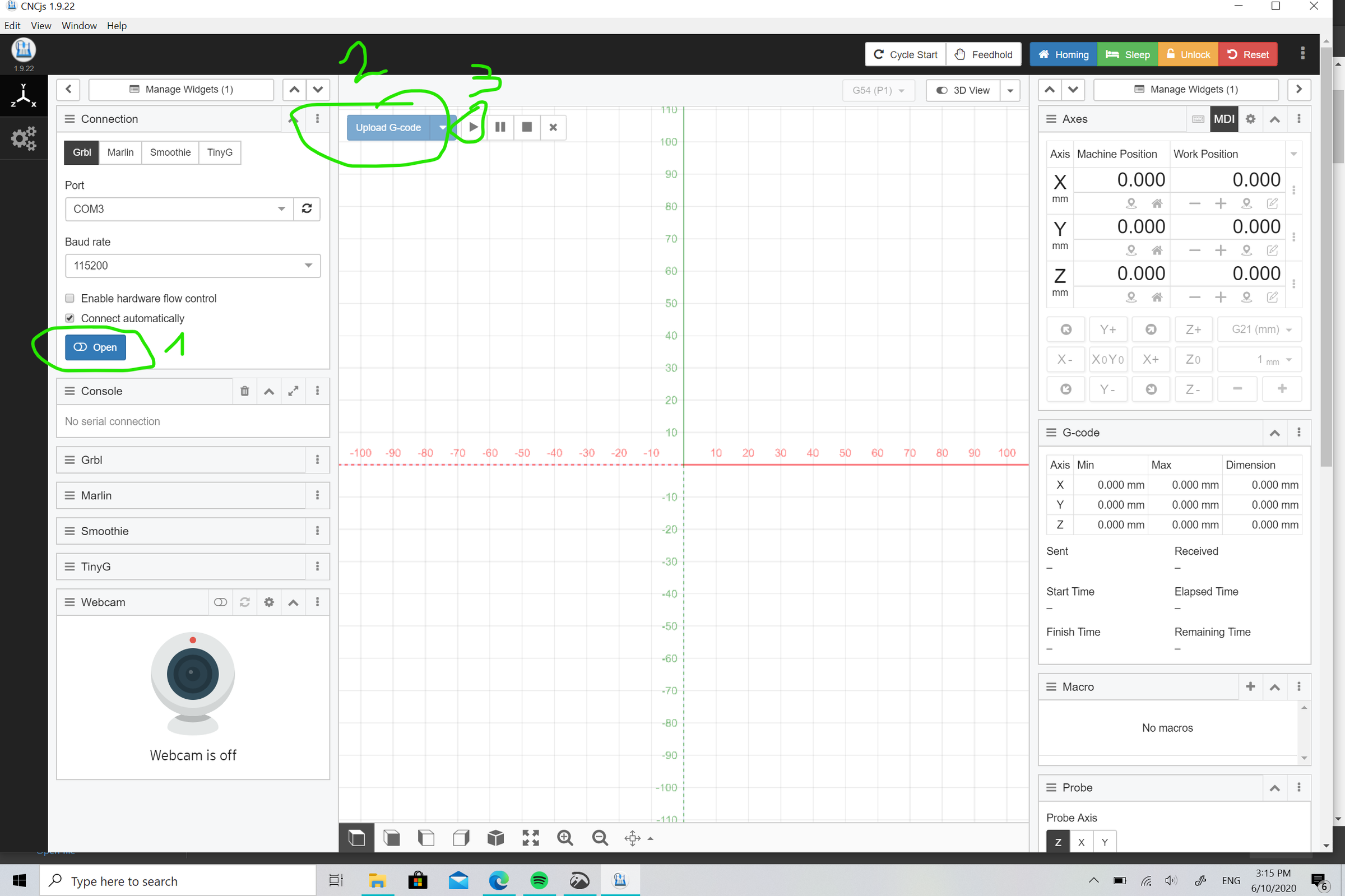Click the refresh ports icon
Viewport: 1345px width, 896px height.
(306, 208)
